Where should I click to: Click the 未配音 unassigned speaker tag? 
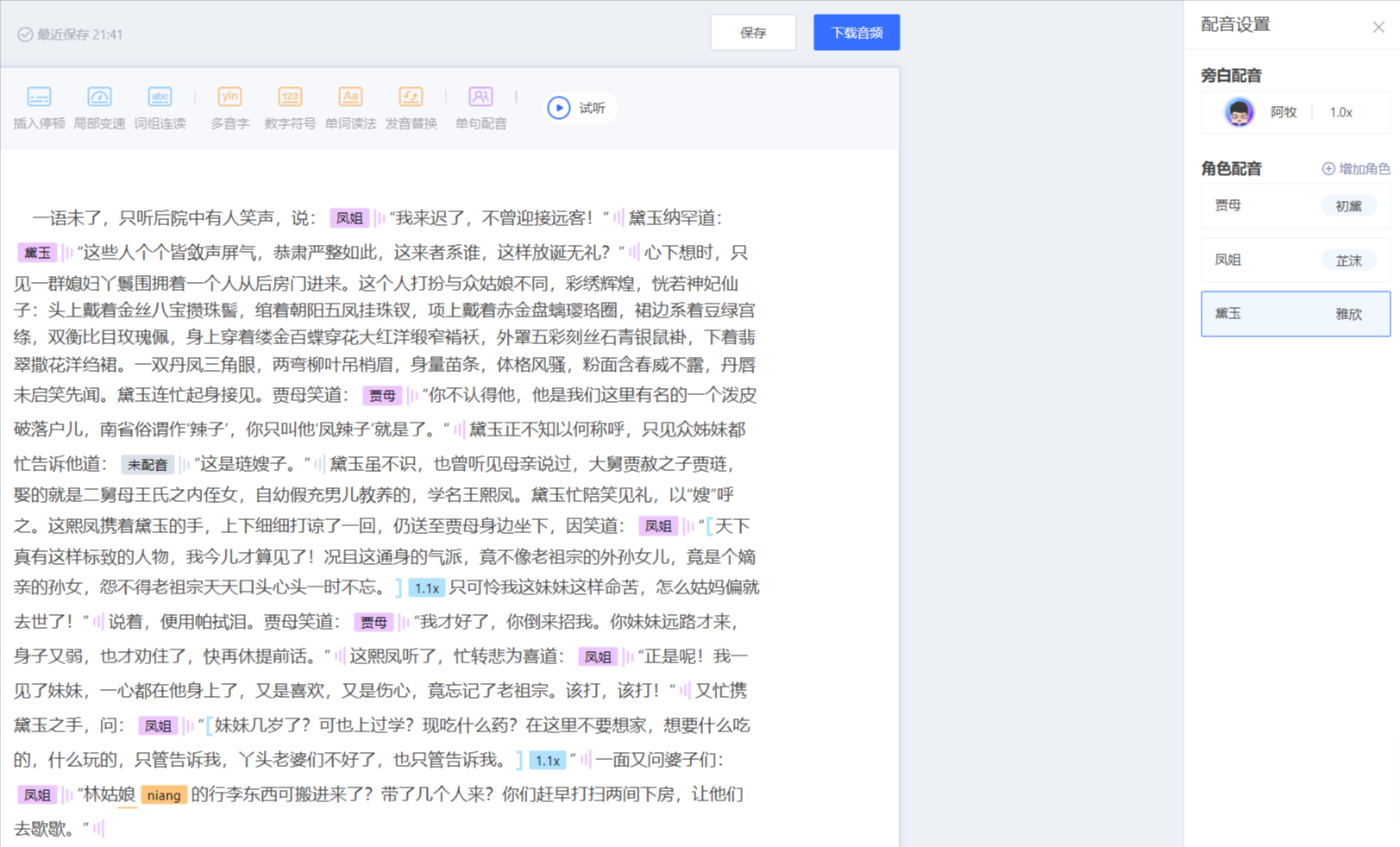[x=147, y=464]
